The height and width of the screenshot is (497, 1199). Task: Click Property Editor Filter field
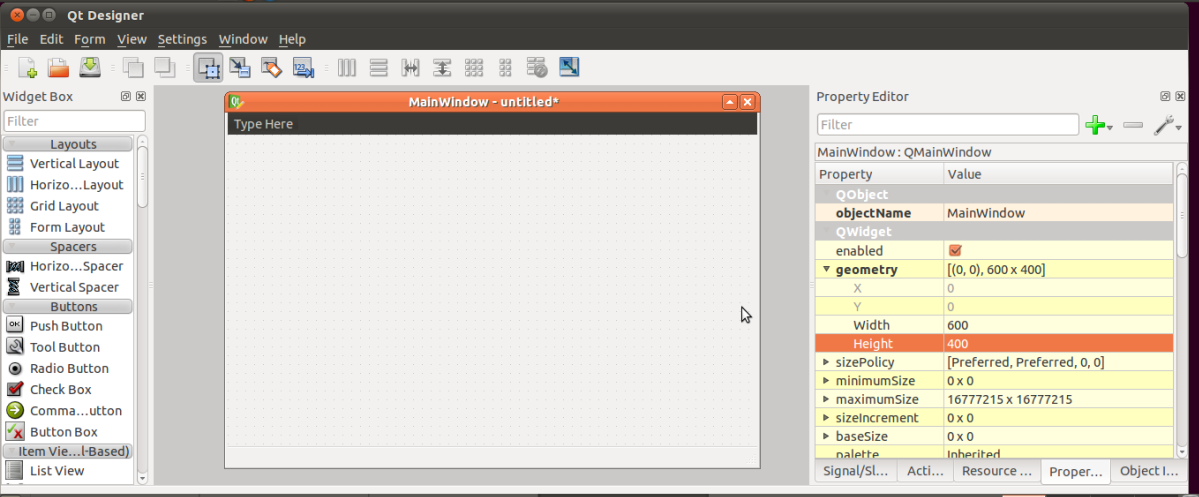coord(947,125)
